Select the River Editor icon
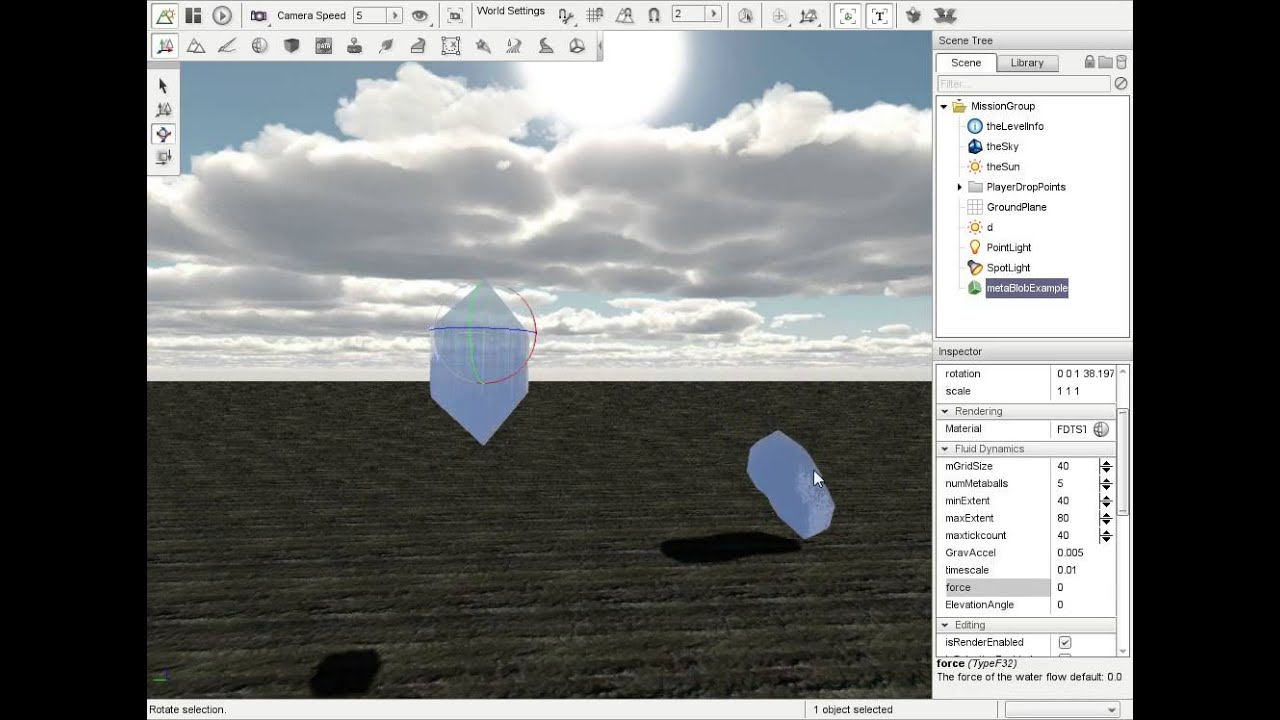1280x720 pixels. 514,45
